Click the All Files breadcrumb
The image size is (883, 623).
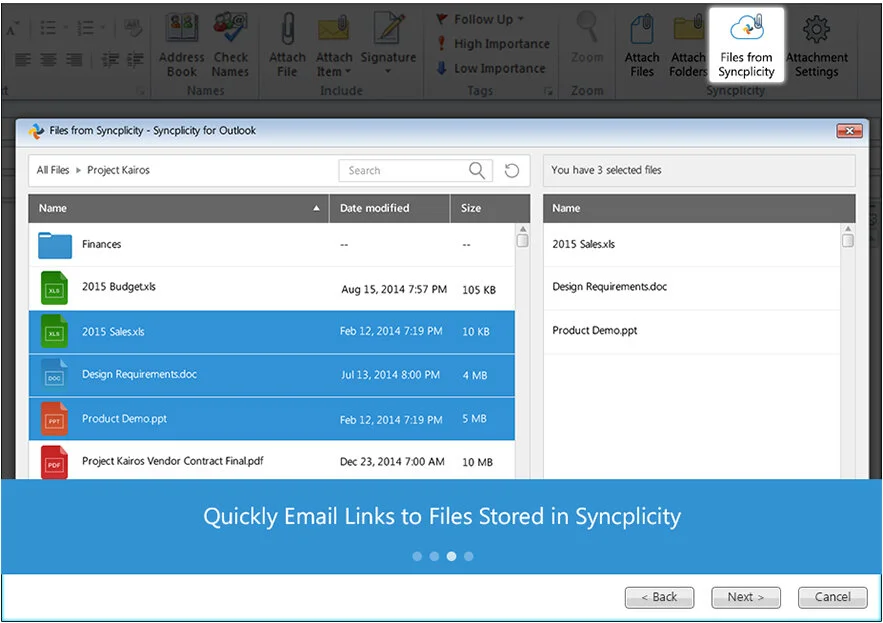[x=53, y=170]
